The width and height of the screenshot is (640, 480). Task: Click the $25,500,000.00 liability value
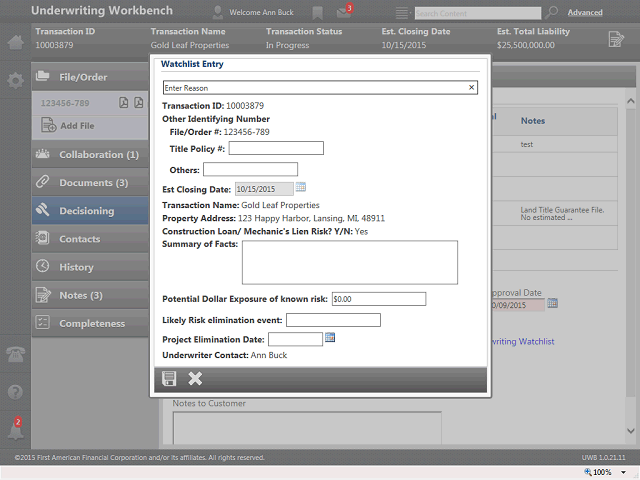526,45
